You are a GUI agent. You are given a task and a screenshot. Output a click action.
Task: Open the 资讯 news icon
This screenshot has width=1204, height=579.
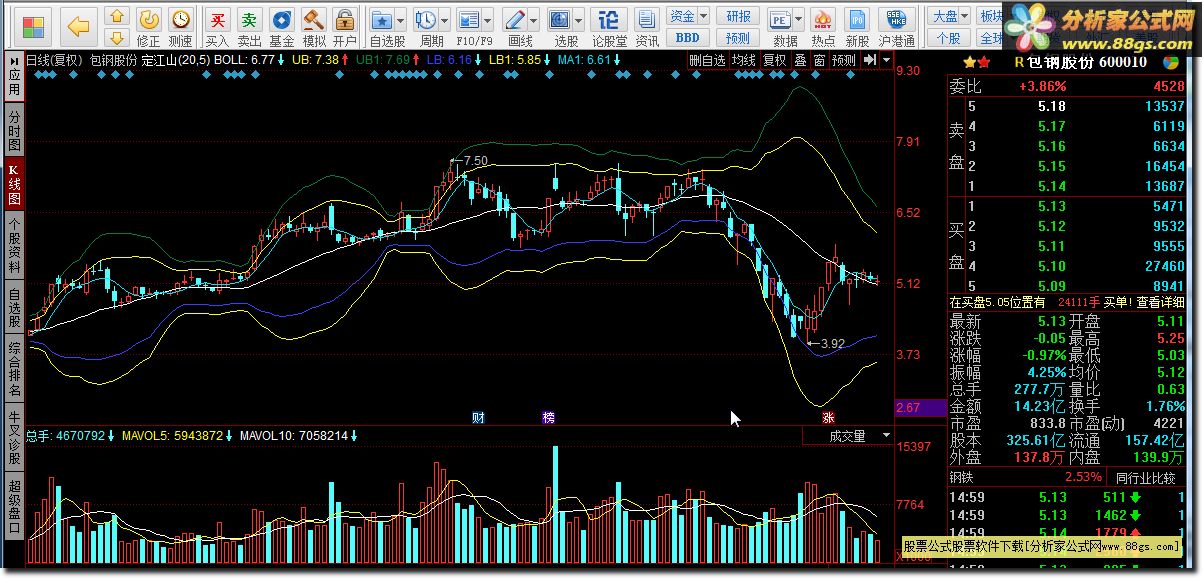pyautogui.click(x=647, y=27)
